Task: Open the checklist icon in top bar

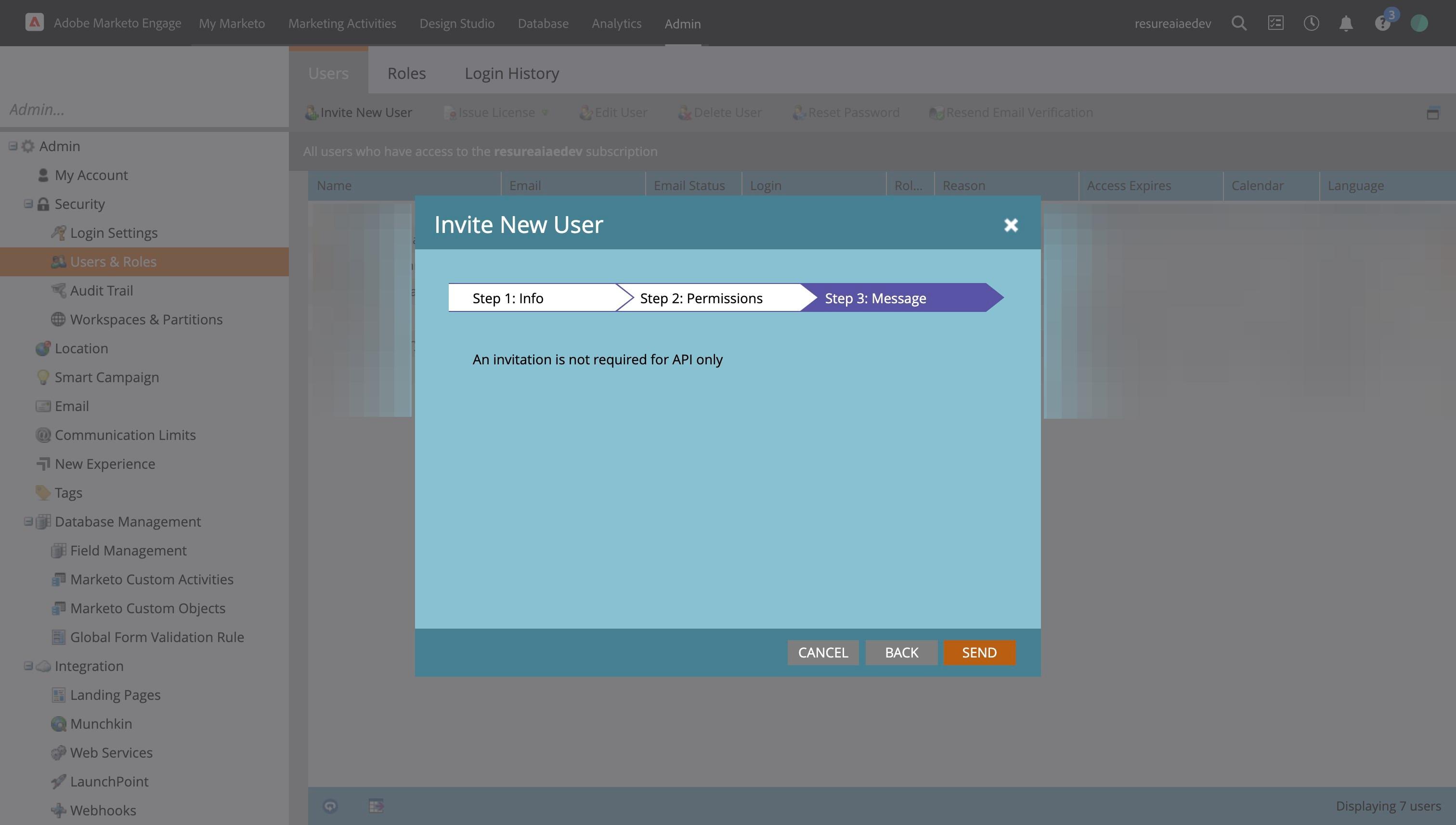Action: pos(1275,23)
